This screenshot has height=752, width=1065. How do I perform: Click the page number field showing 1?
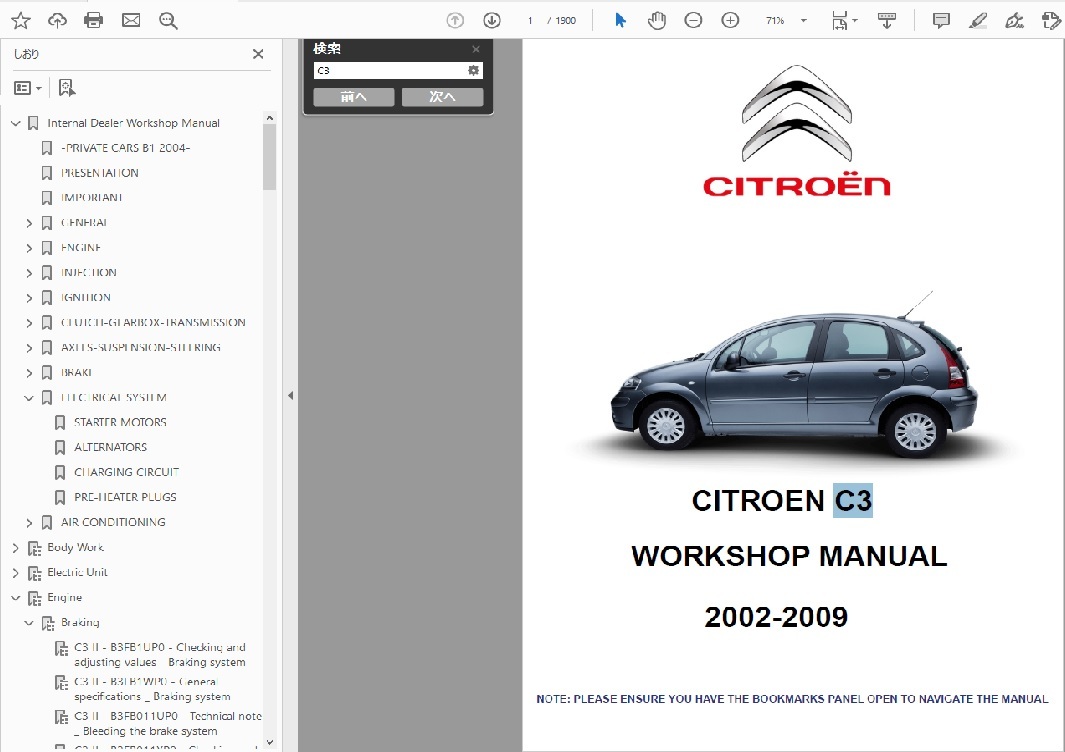point(530,20)
